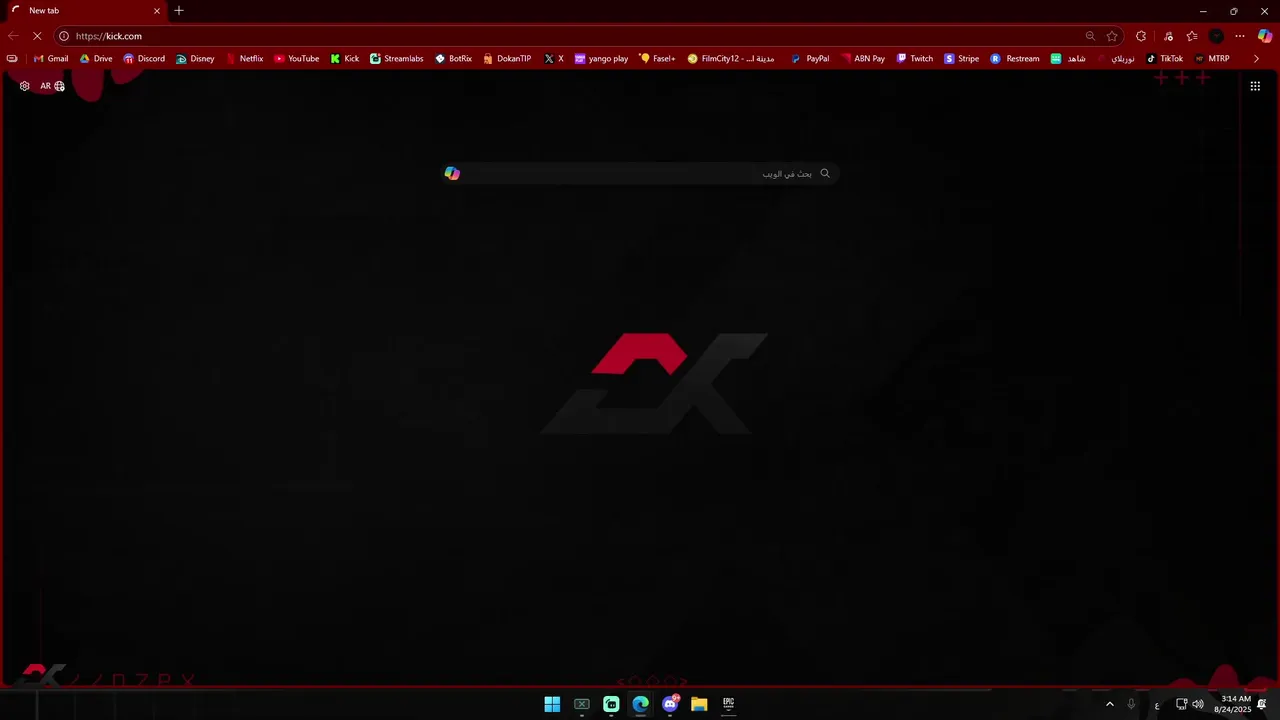Open the DokanTIP bookmark
This screenshot has width=1280, height=720.
(507, 59)
